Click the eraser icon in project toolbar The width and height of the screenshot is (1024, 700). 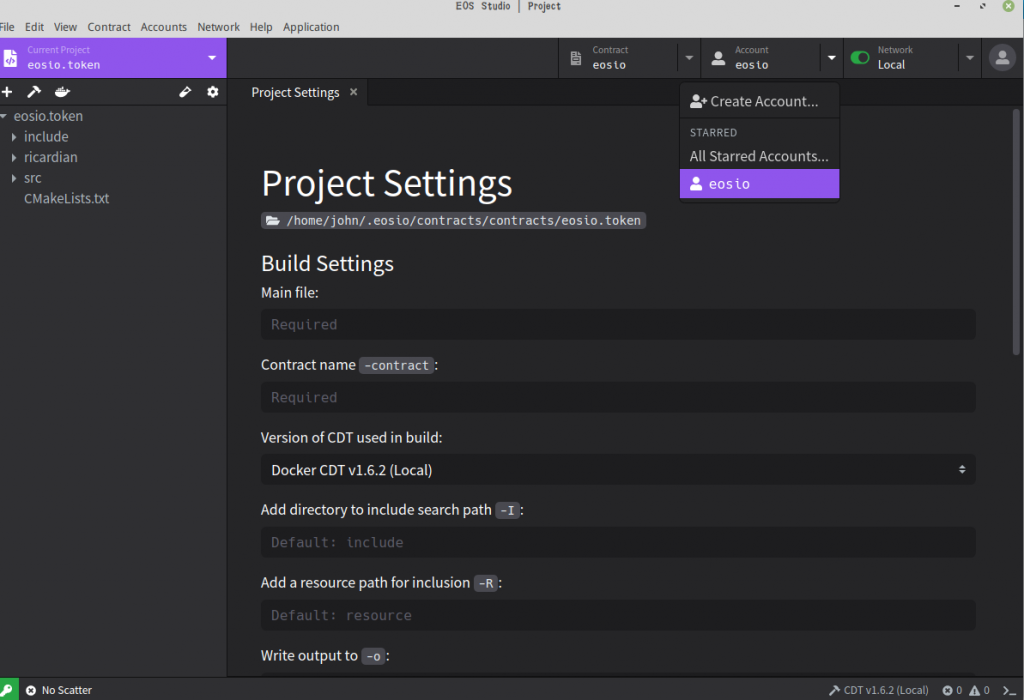(x=185, y=92)
